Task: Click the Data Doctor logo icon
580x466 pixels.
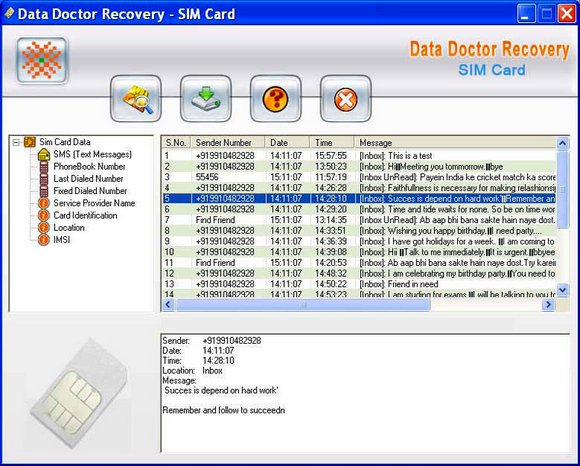Action: (x=42, y=60)
